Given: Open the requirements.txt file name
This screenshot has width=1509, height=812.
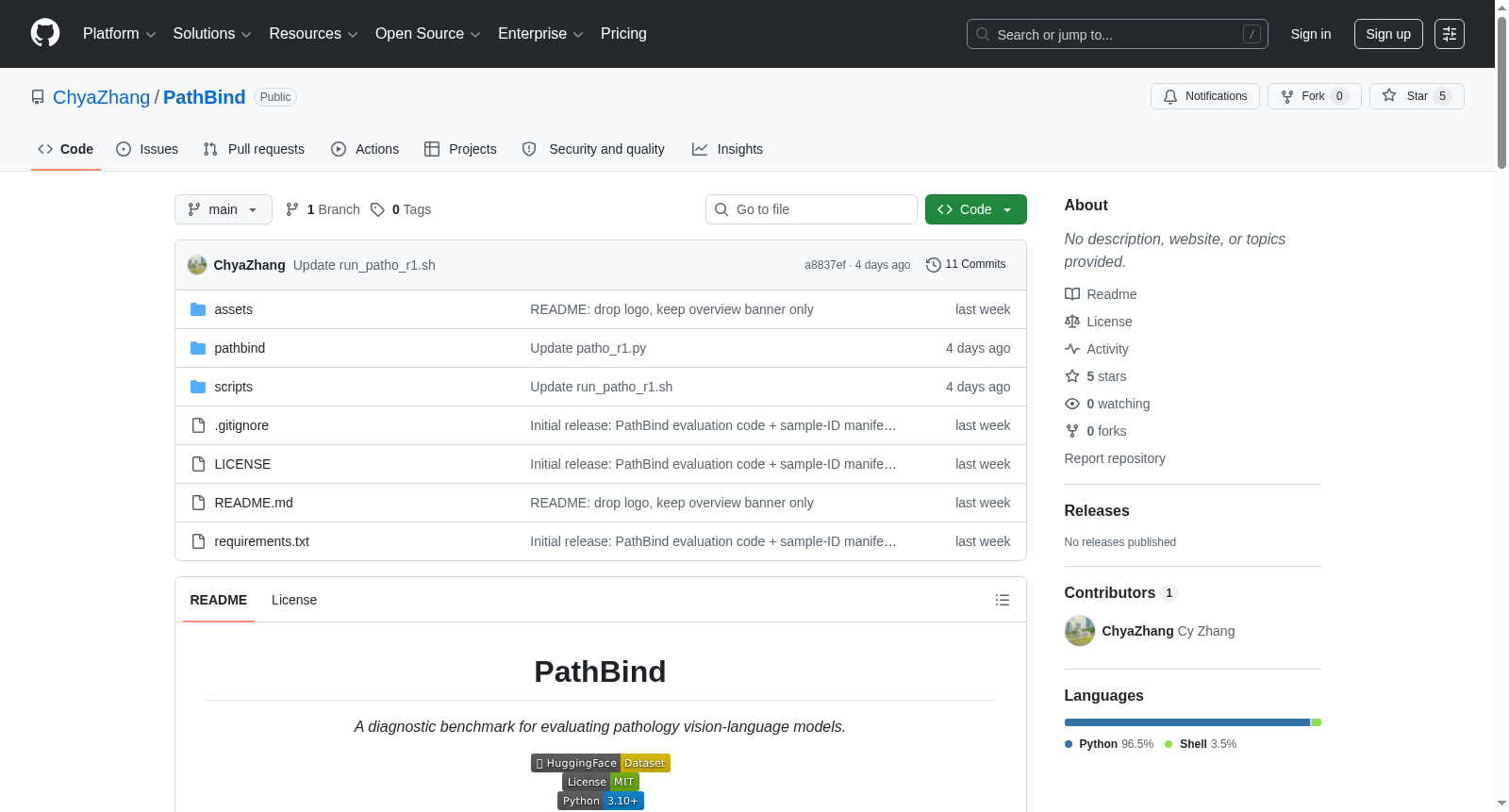Looking at the screenshot, I should click(x=262, y=541).
